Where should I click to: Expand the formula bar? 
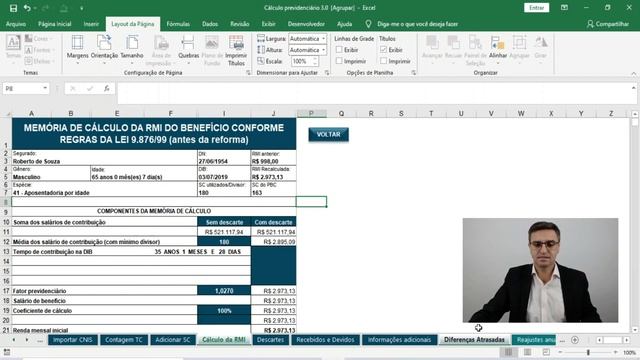633,88
